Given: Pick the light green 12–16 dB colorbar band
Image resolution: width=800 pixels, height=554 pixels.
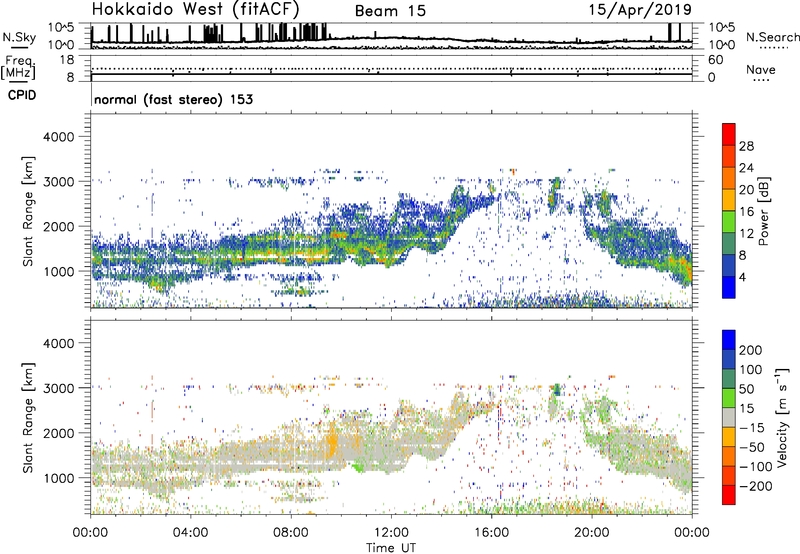Looking at the screenshot, I should coord(729,222).
